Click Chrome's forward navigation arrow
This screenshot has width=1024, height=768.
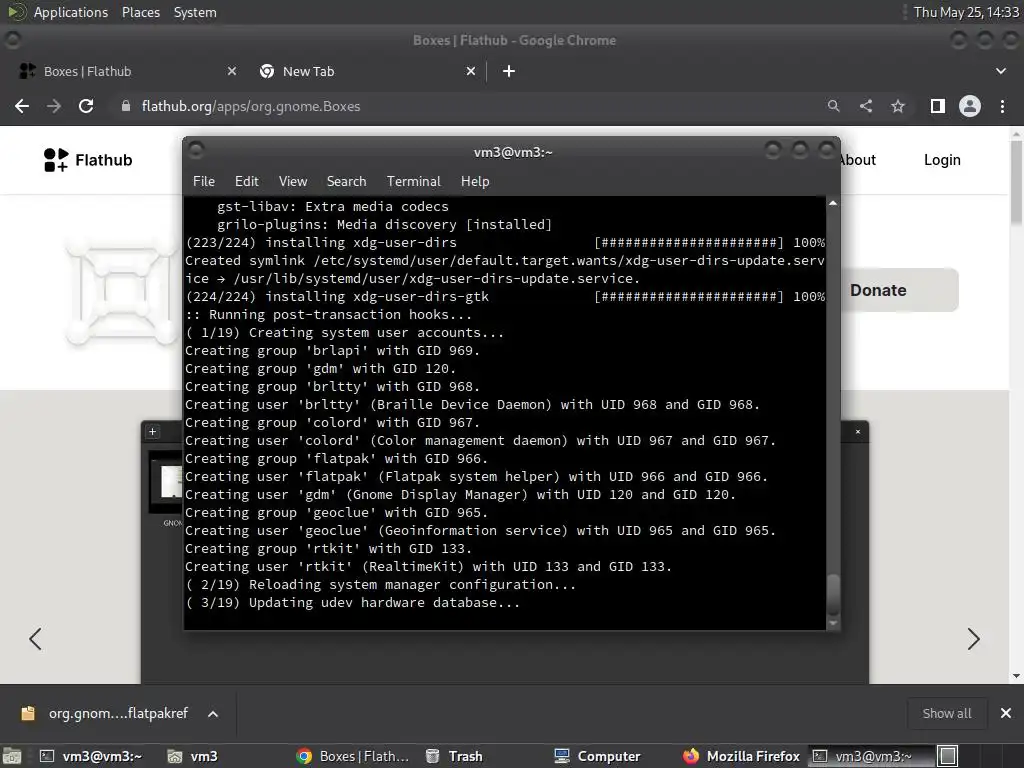click(54, 106)
